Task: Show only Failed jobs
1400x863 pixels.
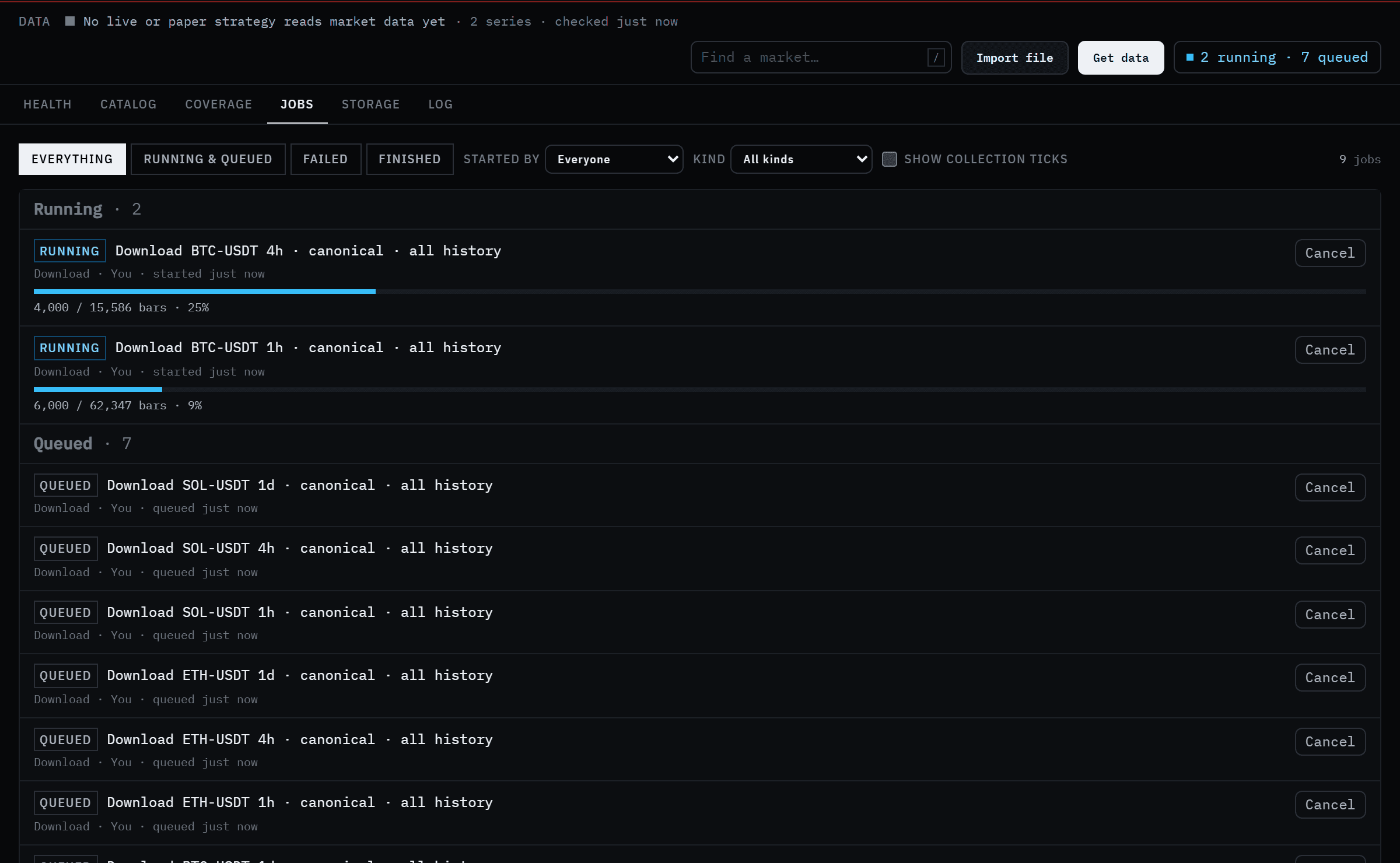Action: (325, 159)
